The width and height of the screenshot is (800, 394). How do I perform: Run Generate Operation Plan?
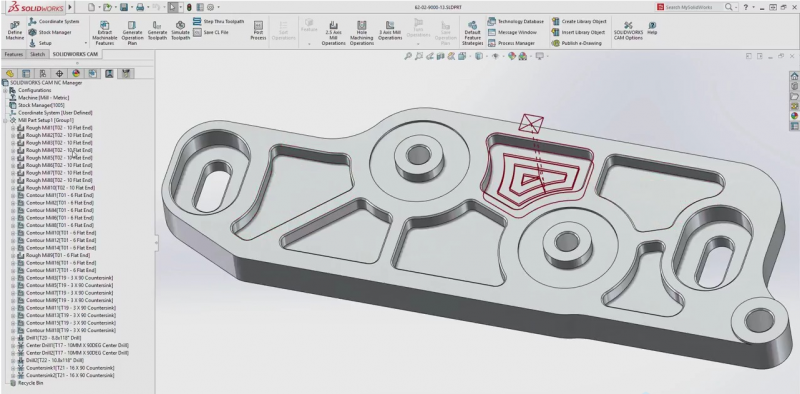132,33
